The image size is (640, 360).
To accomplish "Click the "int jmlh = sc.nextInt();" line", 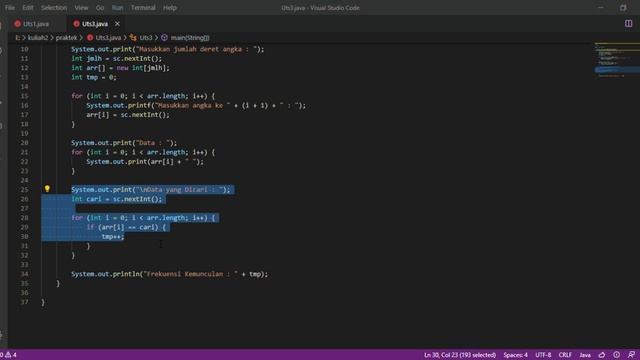I will [x=117, y=59].
